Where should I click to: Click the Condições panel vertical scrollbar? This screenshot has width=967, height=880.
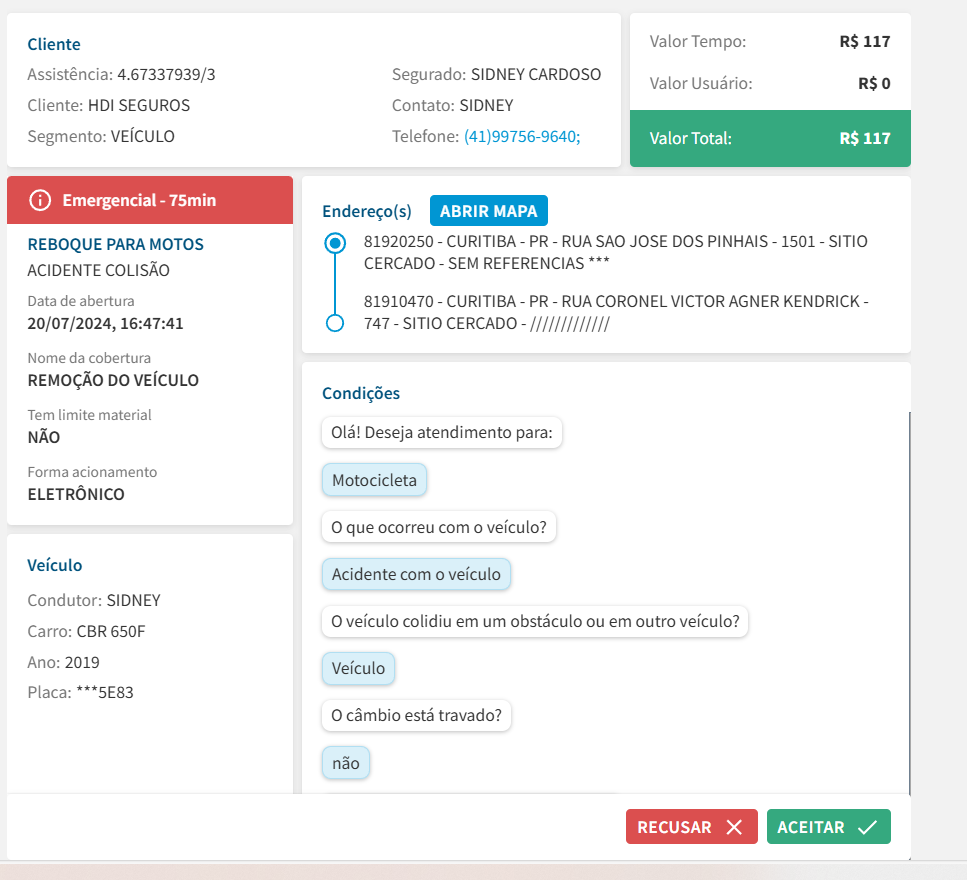point(909,600)
